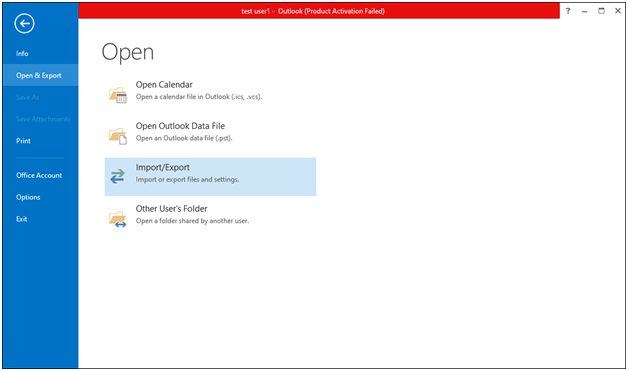Click 'Import or export files and settings' description
The image size is (628, 371).
187,179
